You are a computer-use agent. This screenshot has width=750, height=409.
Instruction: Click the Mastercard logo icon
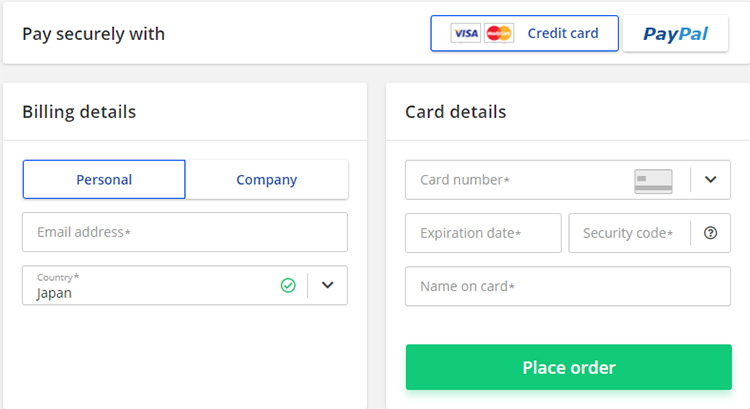pos(498,34)
